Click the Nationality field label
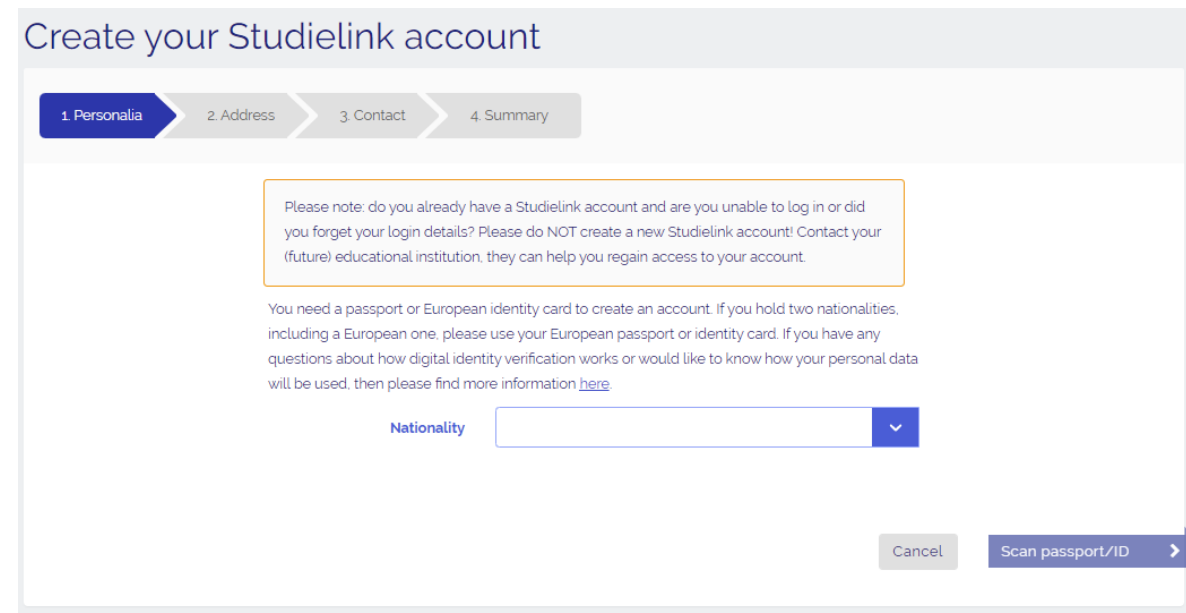This screenshot has width=1186, height=613. (427, 427)
